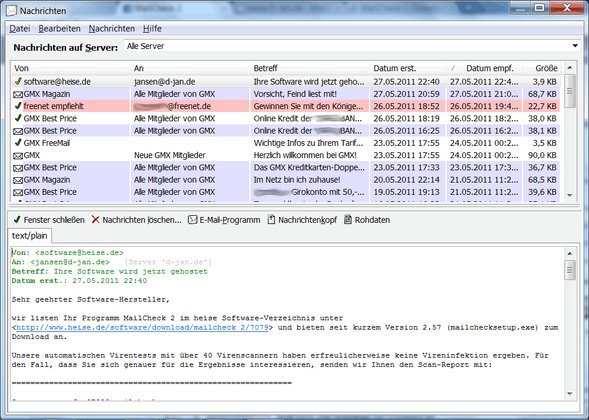This screenshot has width=589, height=420.
Task: Click the message preview scrollbar up arrow
Action: point(569,253)
